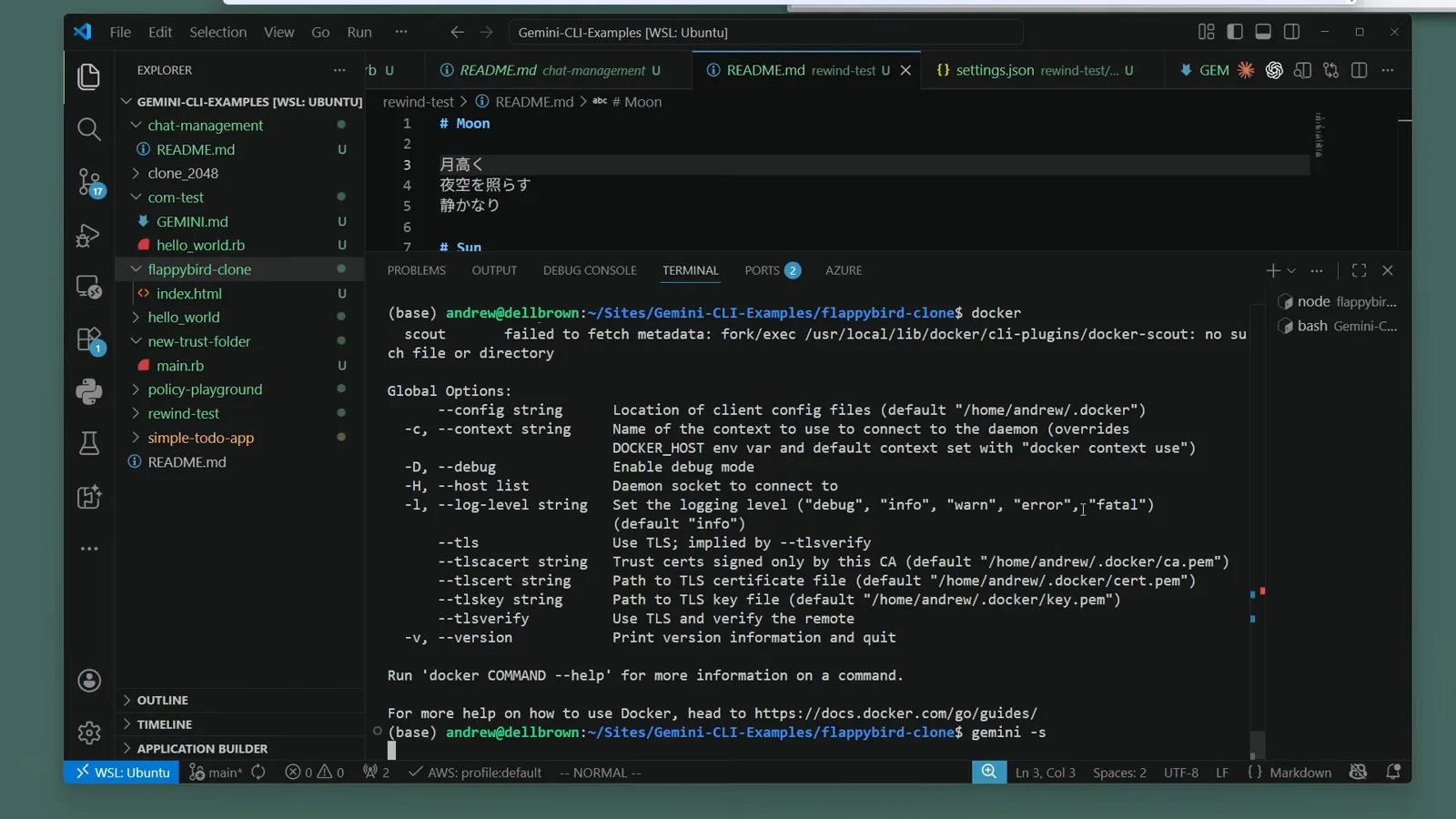
Task: Open preview to the side
Action: 1302,70
